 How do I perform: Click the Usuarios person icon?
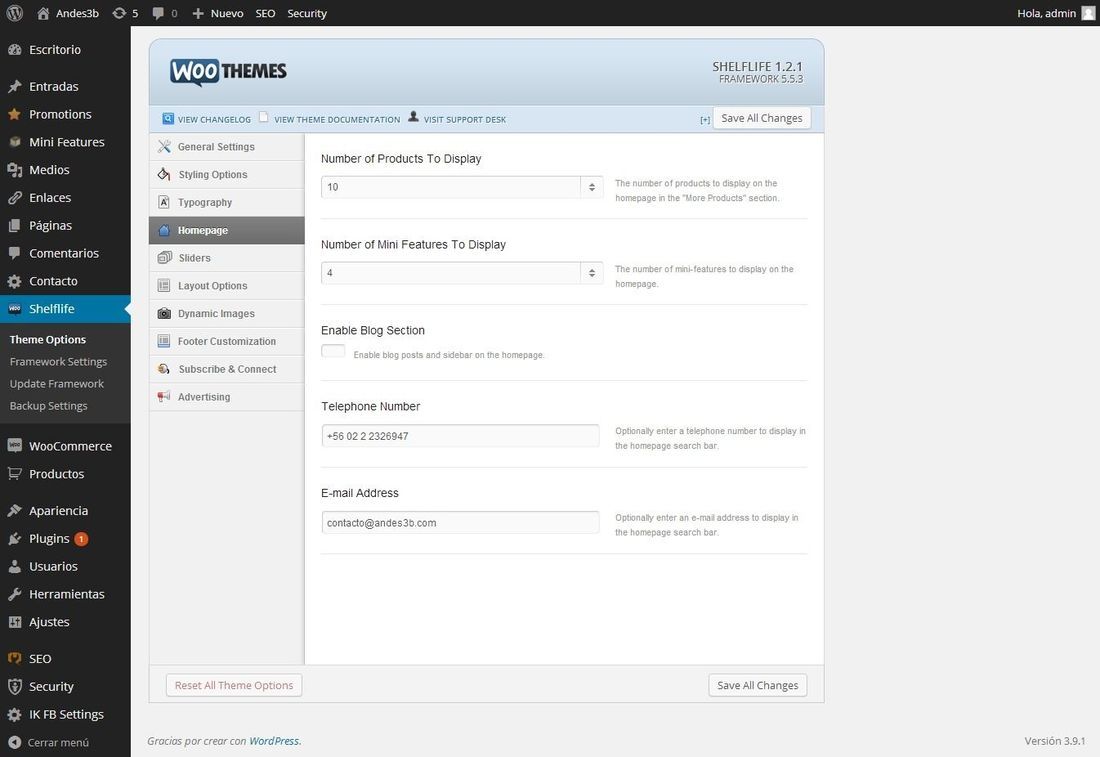(14, 566)
